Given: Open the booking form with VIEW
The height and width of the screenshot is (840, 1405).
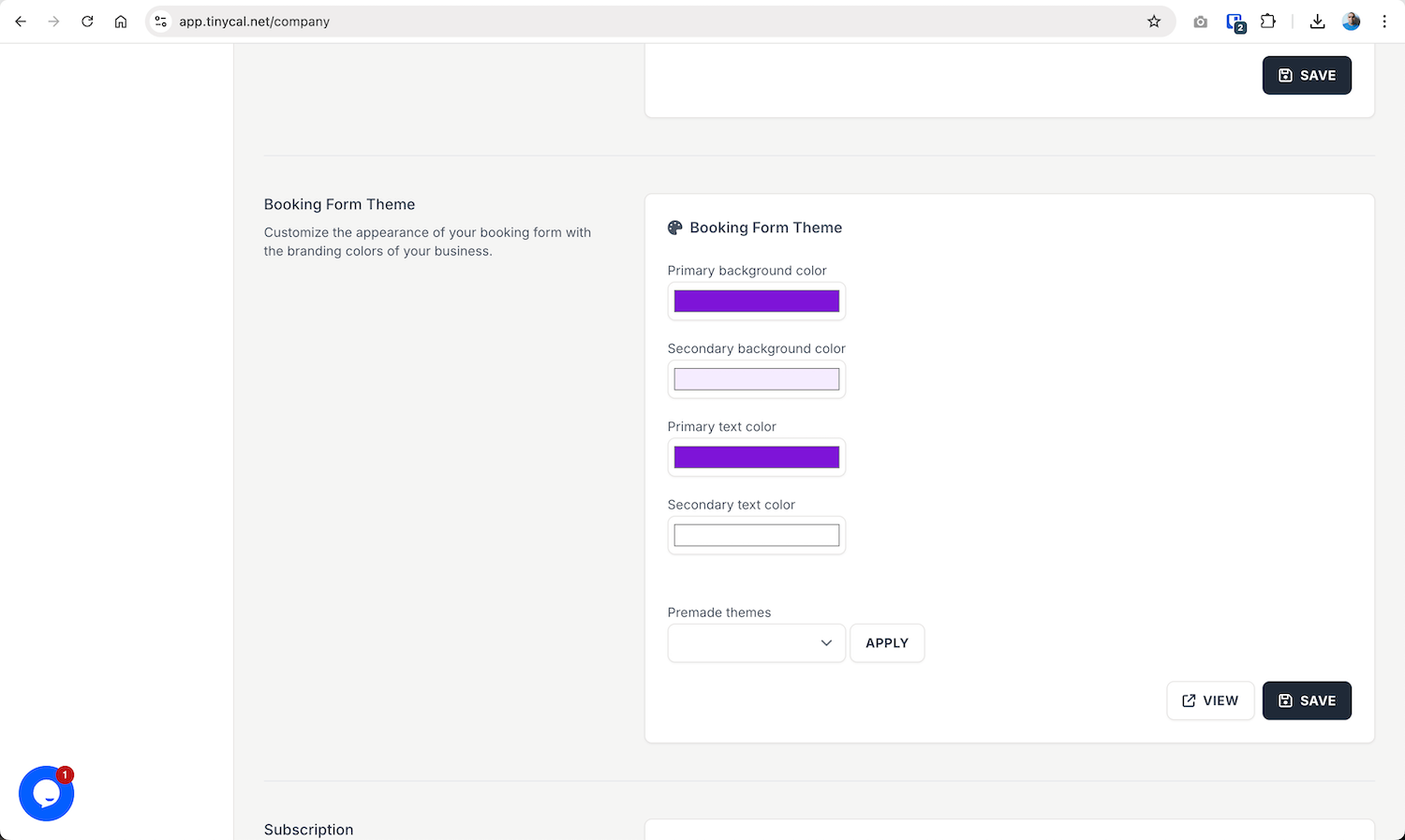Looking at the screenshot, I should coord(1210,700).
